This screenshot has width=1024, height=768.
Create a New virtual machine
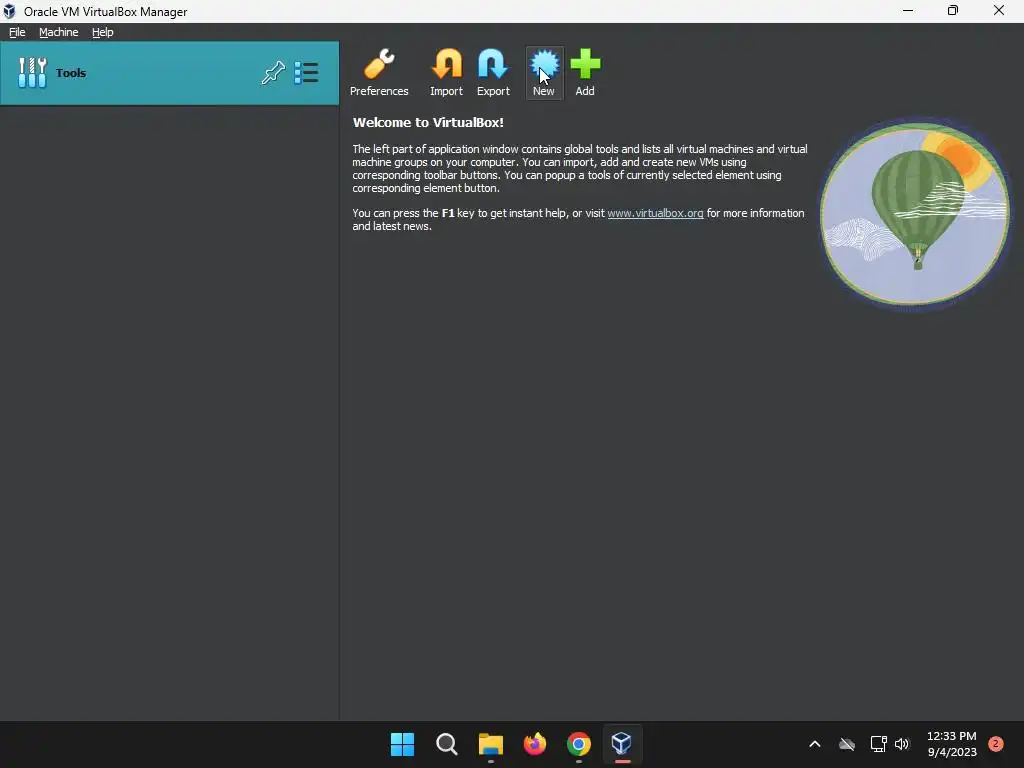tap(544, 72)
